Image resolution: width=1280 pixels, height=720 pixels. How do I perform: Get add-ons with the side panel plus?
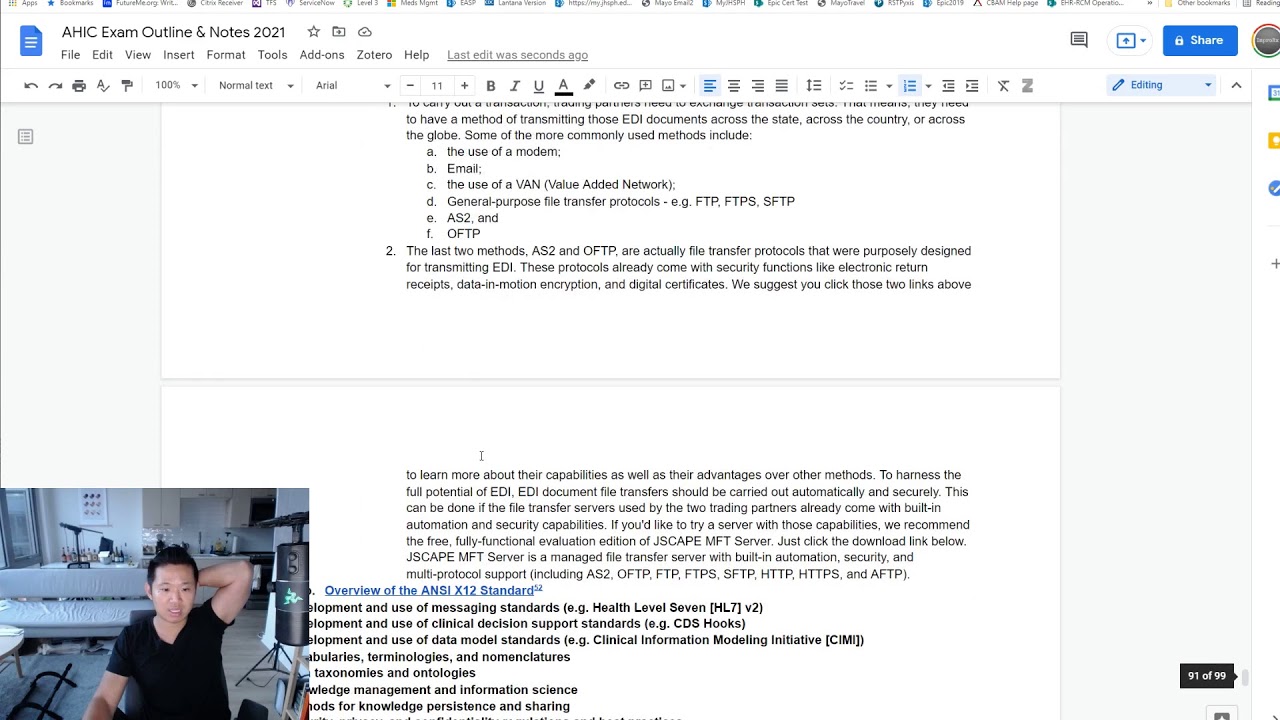click(1275, 264)
